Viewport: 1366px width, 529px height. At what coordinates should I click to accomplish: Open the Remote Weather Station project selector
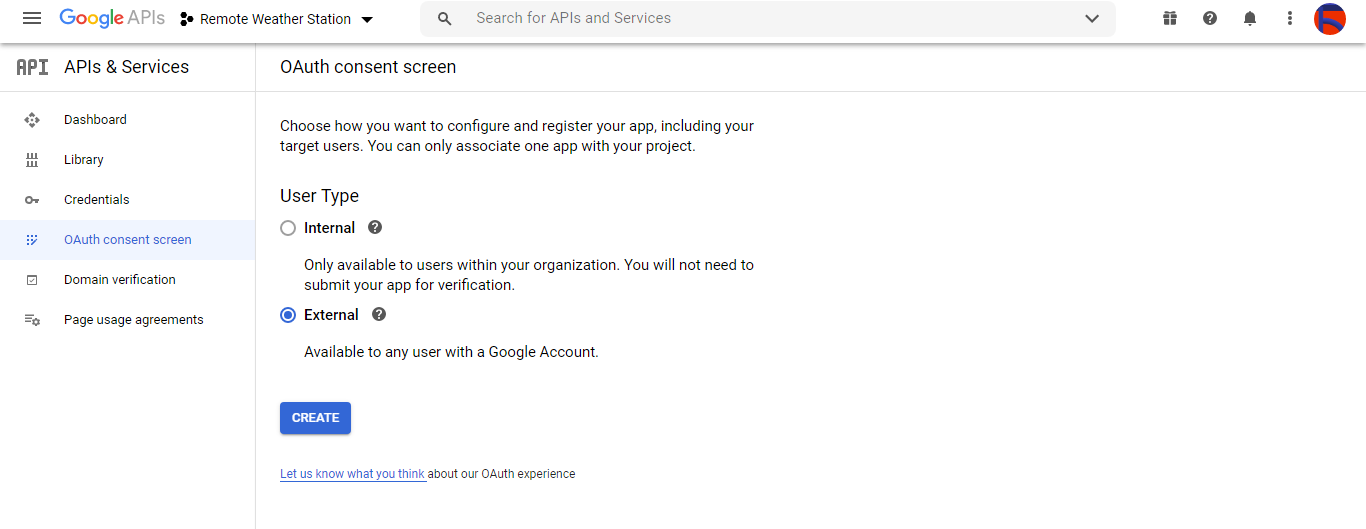276,19
